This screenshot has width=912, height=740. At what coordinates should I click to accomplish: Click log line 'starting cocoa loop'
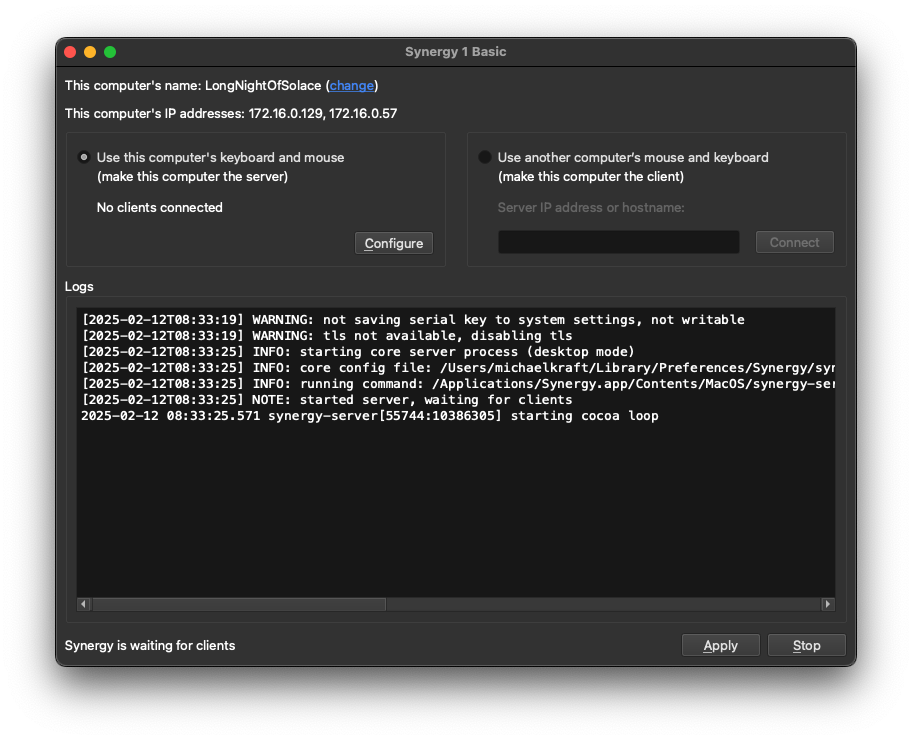[x=370, y=416]
